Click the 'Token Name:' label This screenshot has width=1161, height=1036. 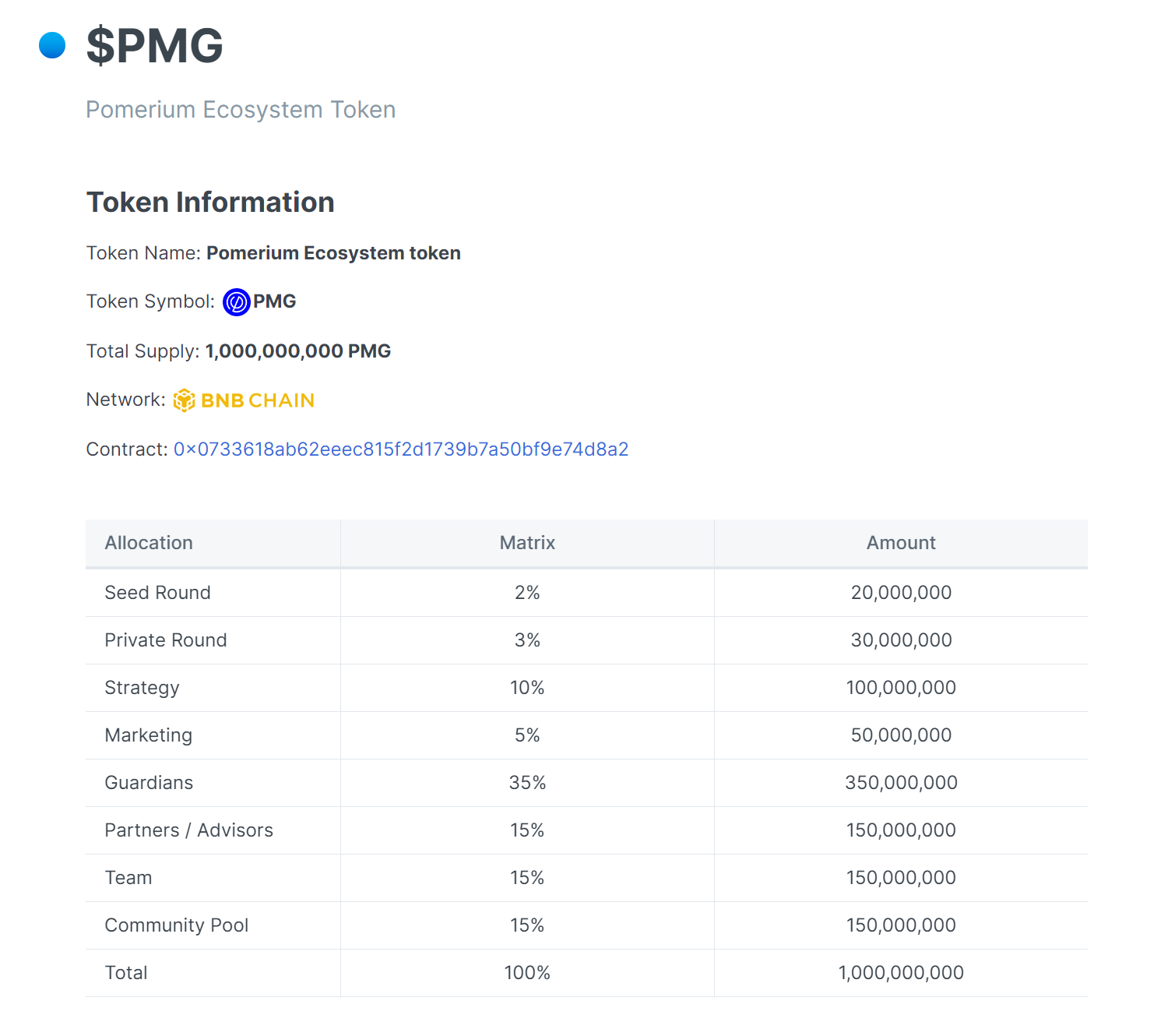[x=143, y=253]
